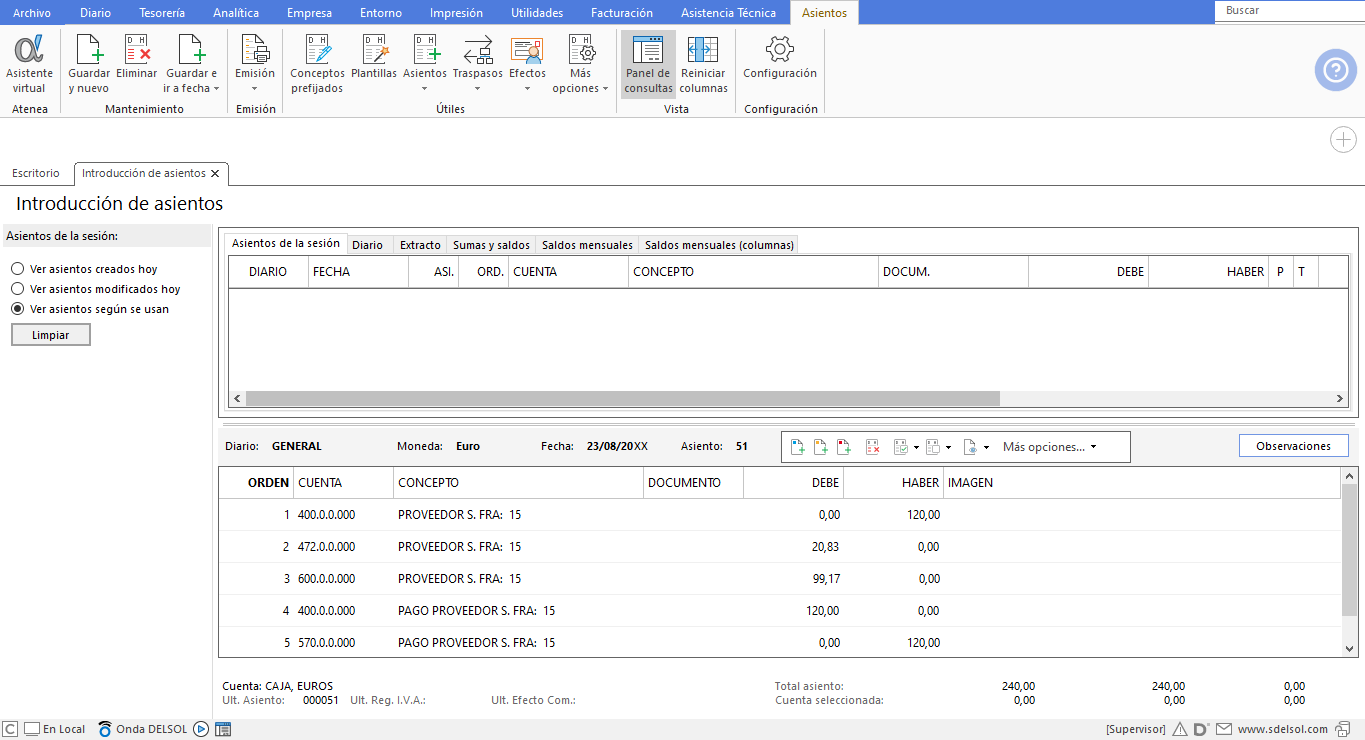Click the delete line red-X icon
Screen dimensions: 1365x740
pos(872,447)
